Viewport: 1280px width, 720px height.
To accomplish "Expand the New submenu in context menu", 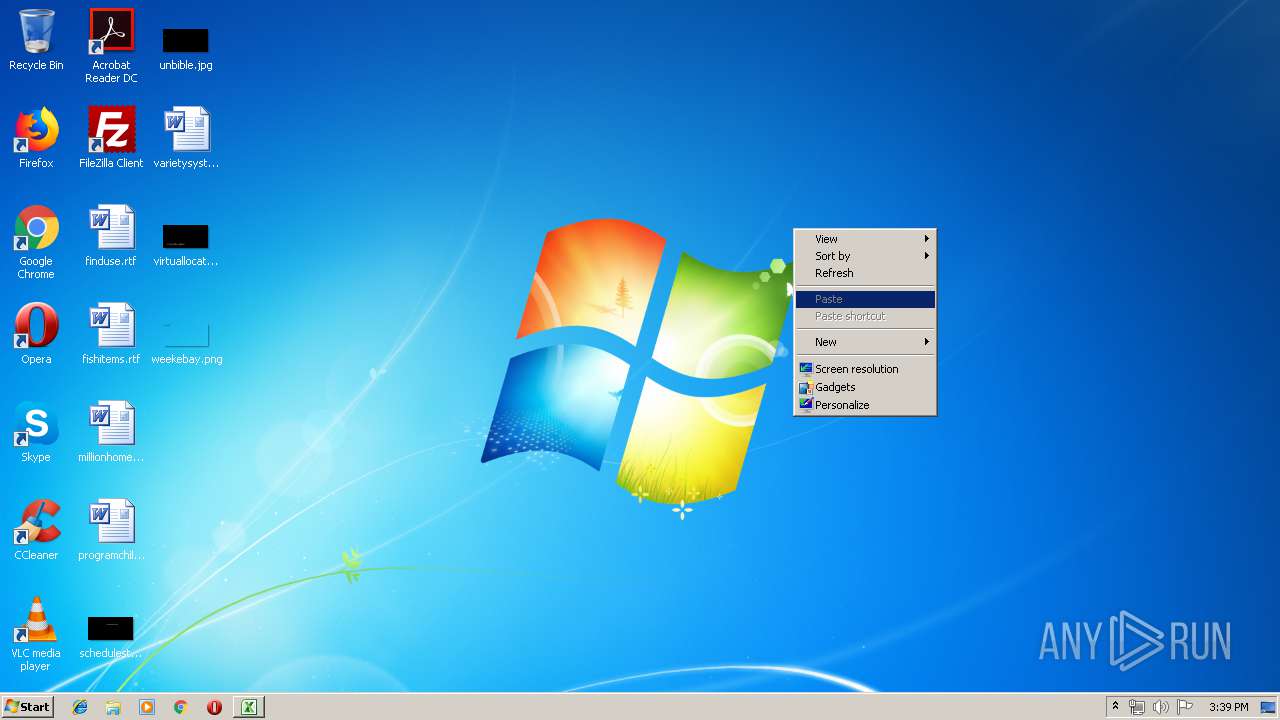I will coord(865,342).
